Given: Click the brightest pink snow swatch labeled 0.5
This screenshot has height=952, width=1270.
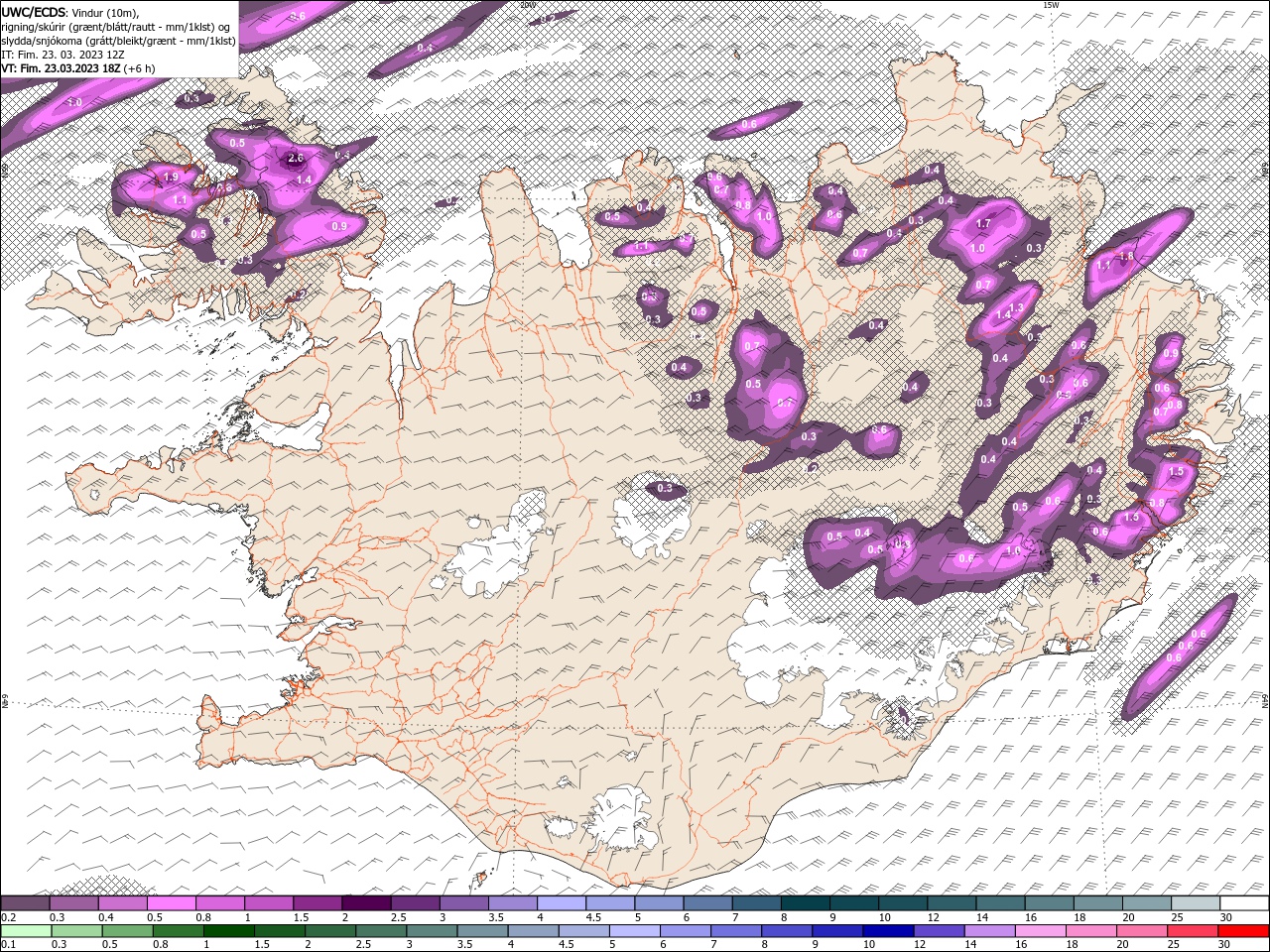Looking at the screenshot, I should pos(171,903).
